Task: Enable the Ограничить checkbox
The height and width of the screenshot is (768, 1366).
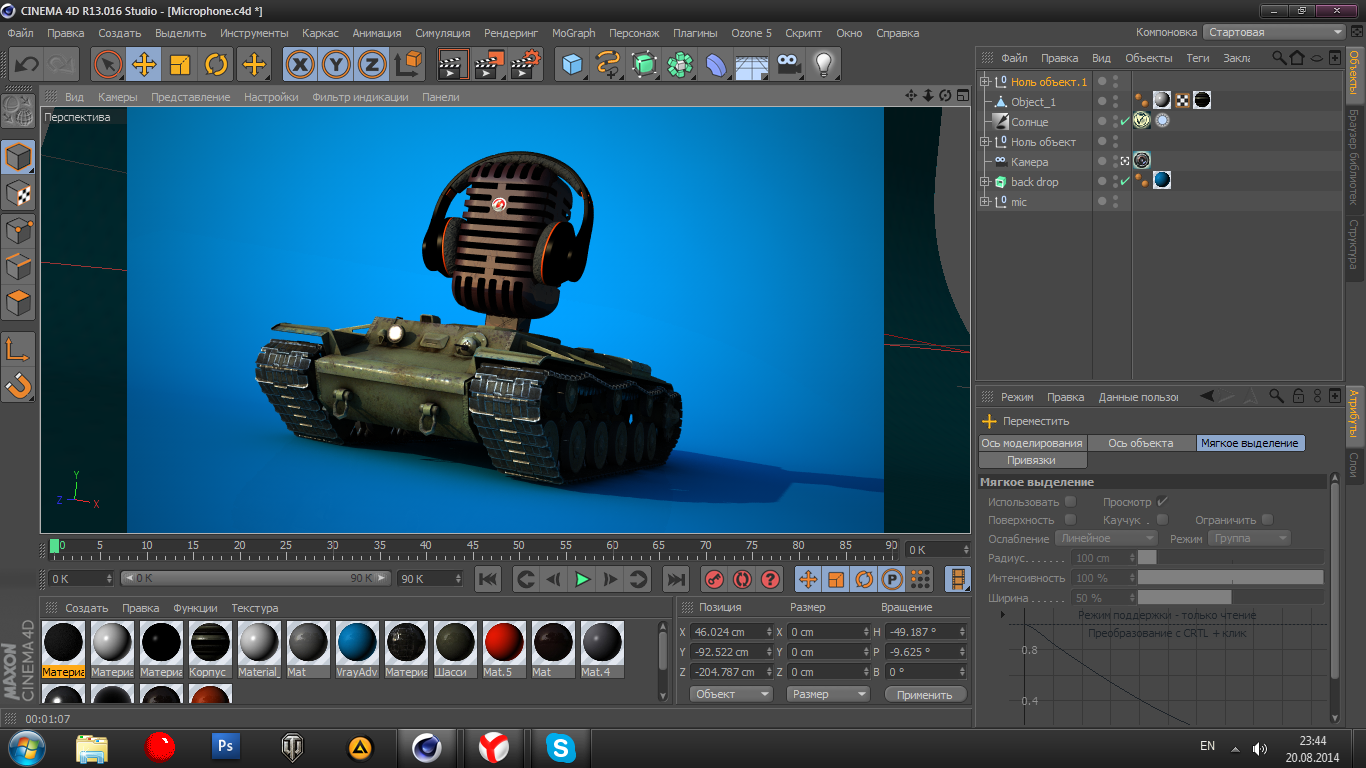Action: (x=1267, y=520)
